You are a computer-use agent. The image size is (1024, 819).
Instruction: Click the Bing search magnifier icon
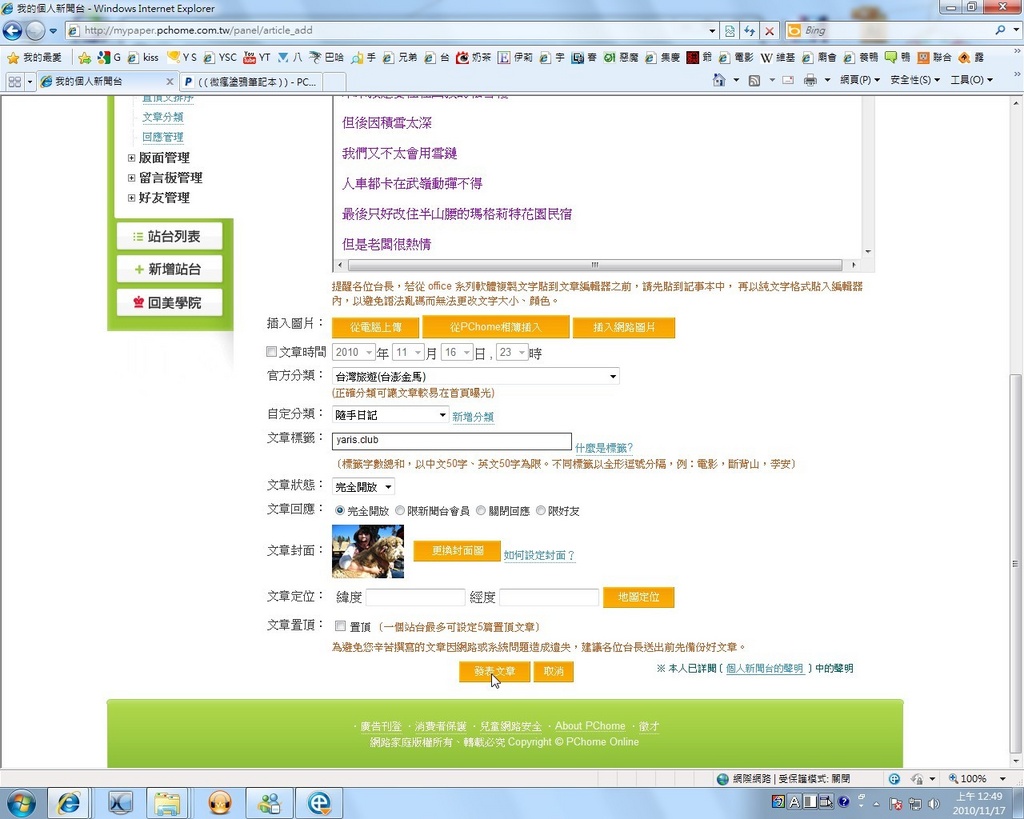pos(1000,31)
